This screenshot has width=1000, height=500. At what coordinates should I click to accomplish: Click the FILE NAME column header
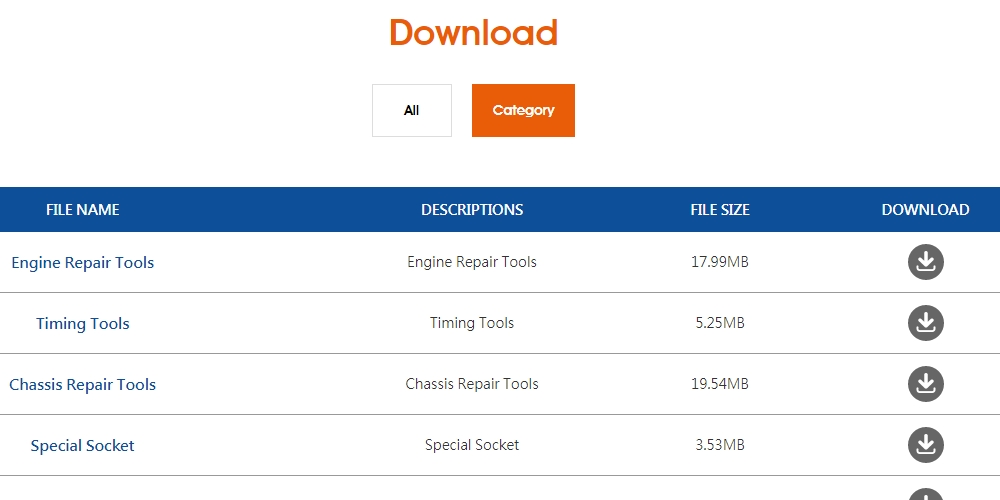pos(83,210)
